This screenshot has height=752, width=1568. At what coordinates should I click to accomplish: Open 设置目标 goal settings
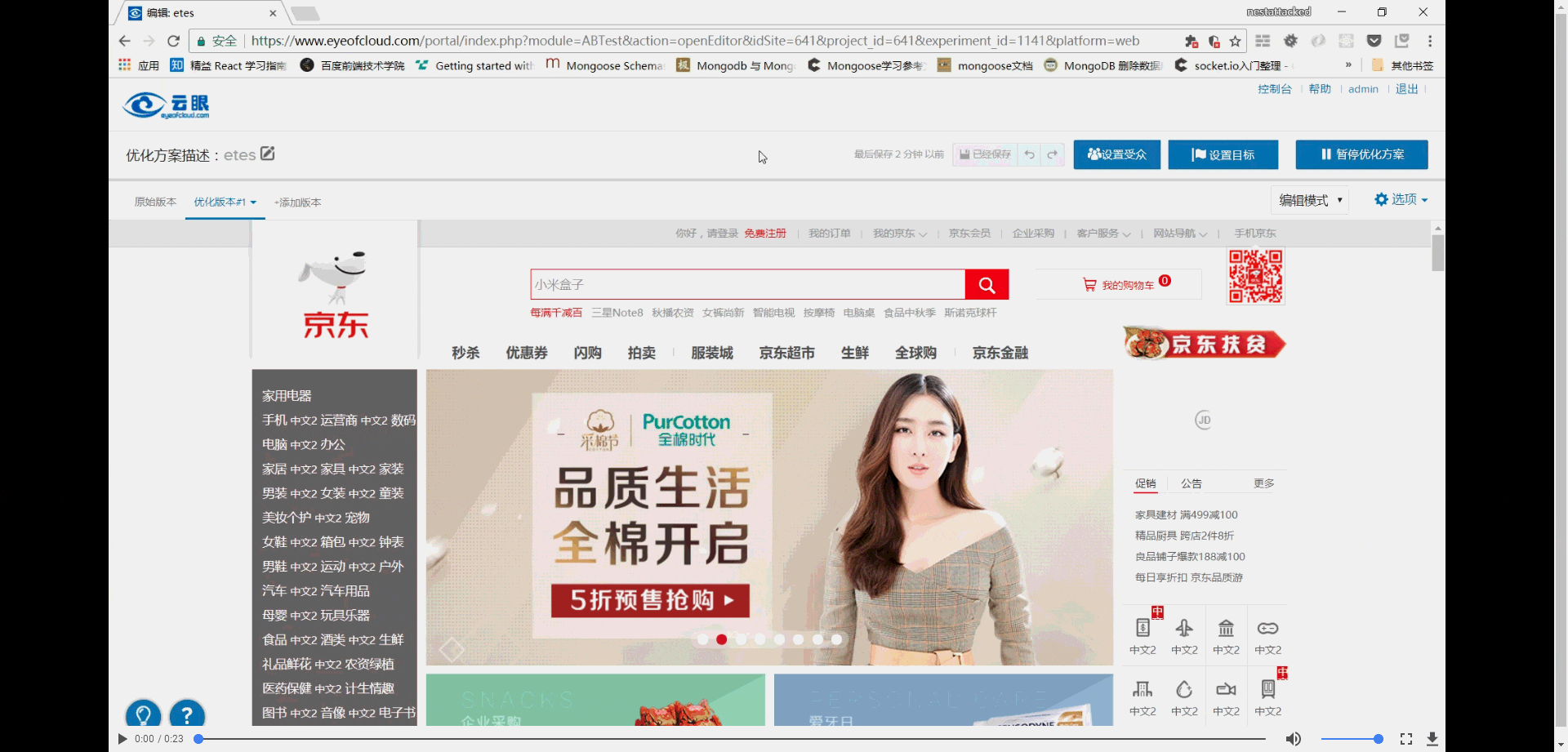(1223, 154)
